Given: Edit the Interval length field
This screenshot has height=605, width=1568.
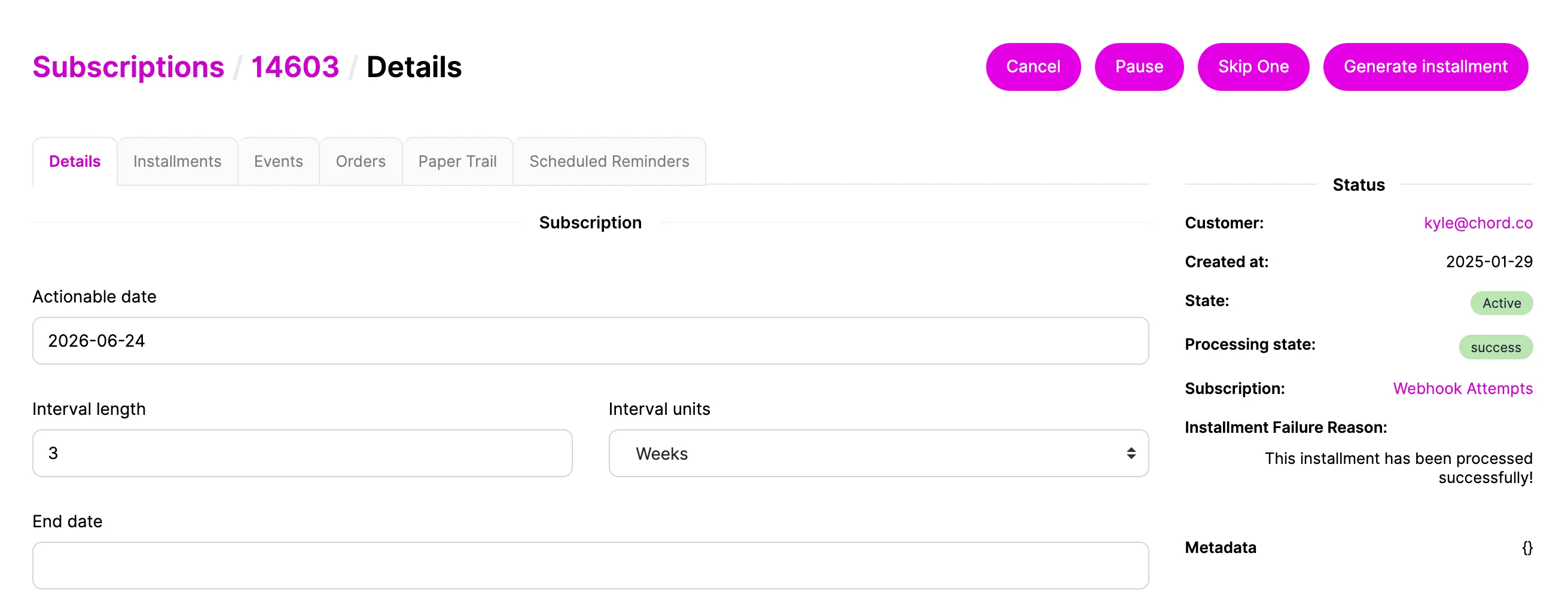Looking at the screenshot, I should [303, 453].
